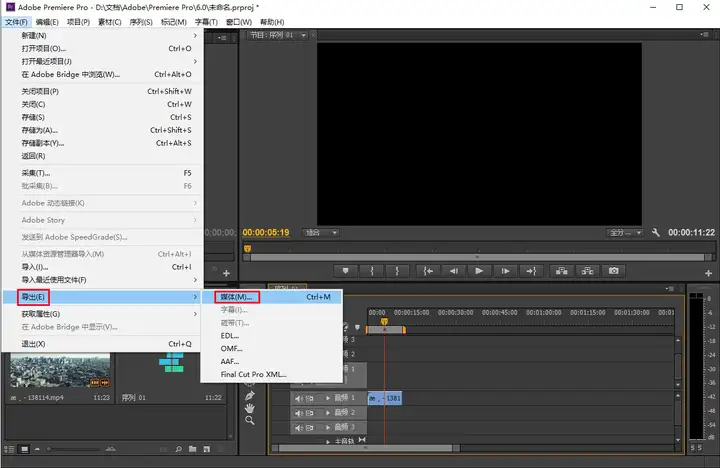Open the Timeline panel menu
The image size is (720, 468).
(x=670, y=289)
